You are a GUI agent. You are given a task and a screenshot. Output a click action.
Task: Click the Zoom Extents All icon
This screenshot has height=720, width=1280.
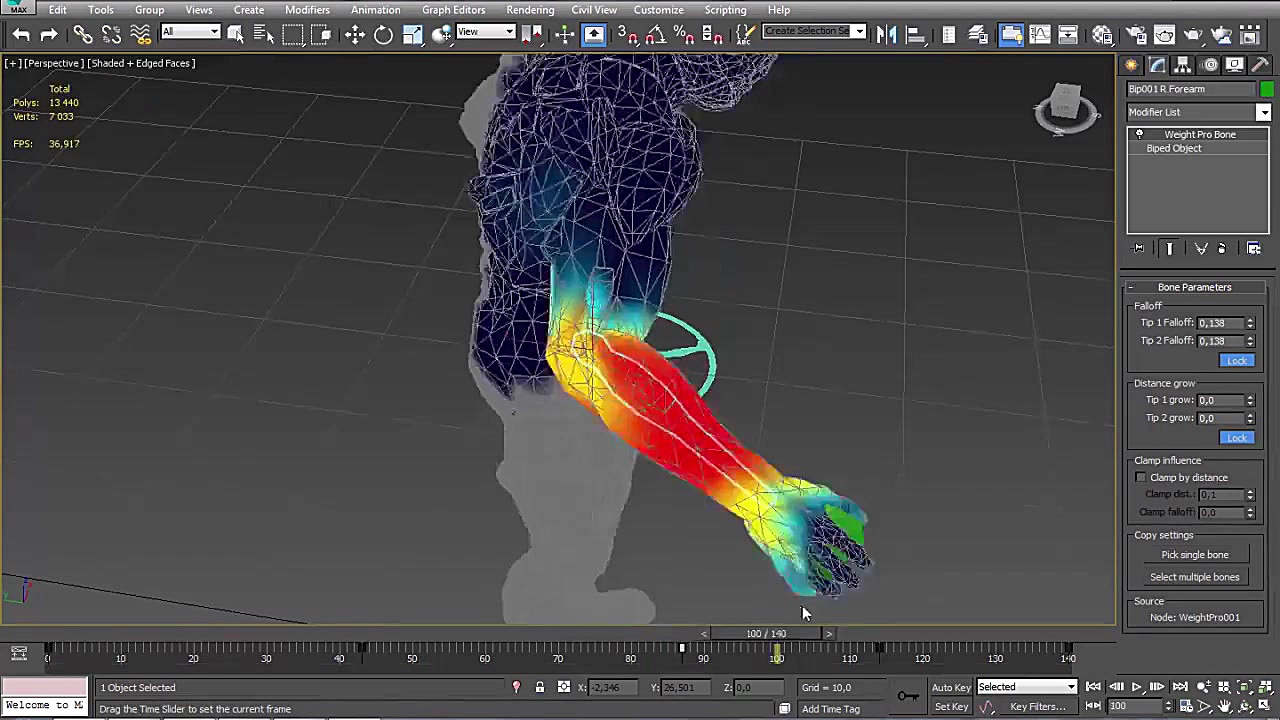[x=1264, y=688]
